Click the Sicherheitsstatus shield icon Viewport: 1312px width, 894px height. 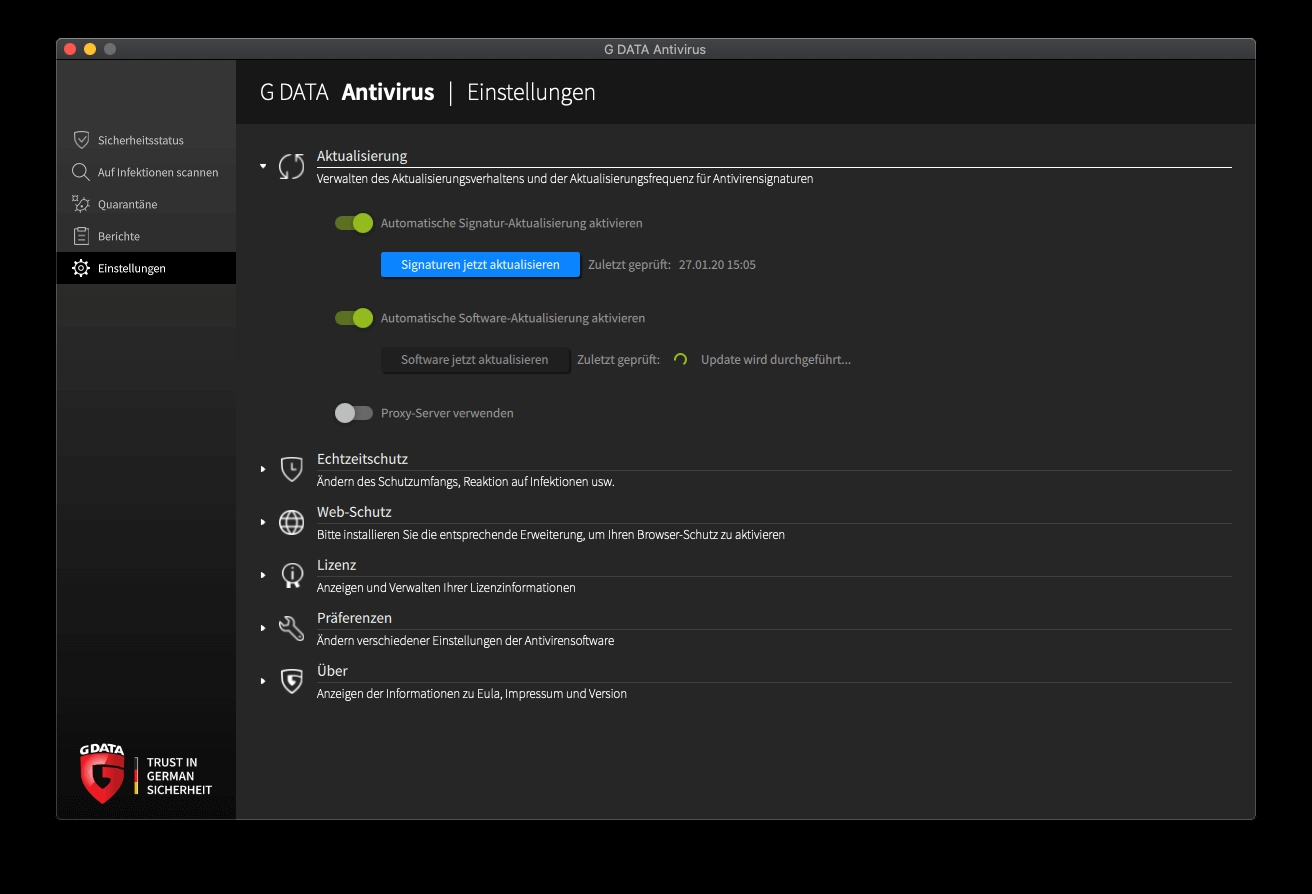[x=81, y=140]
